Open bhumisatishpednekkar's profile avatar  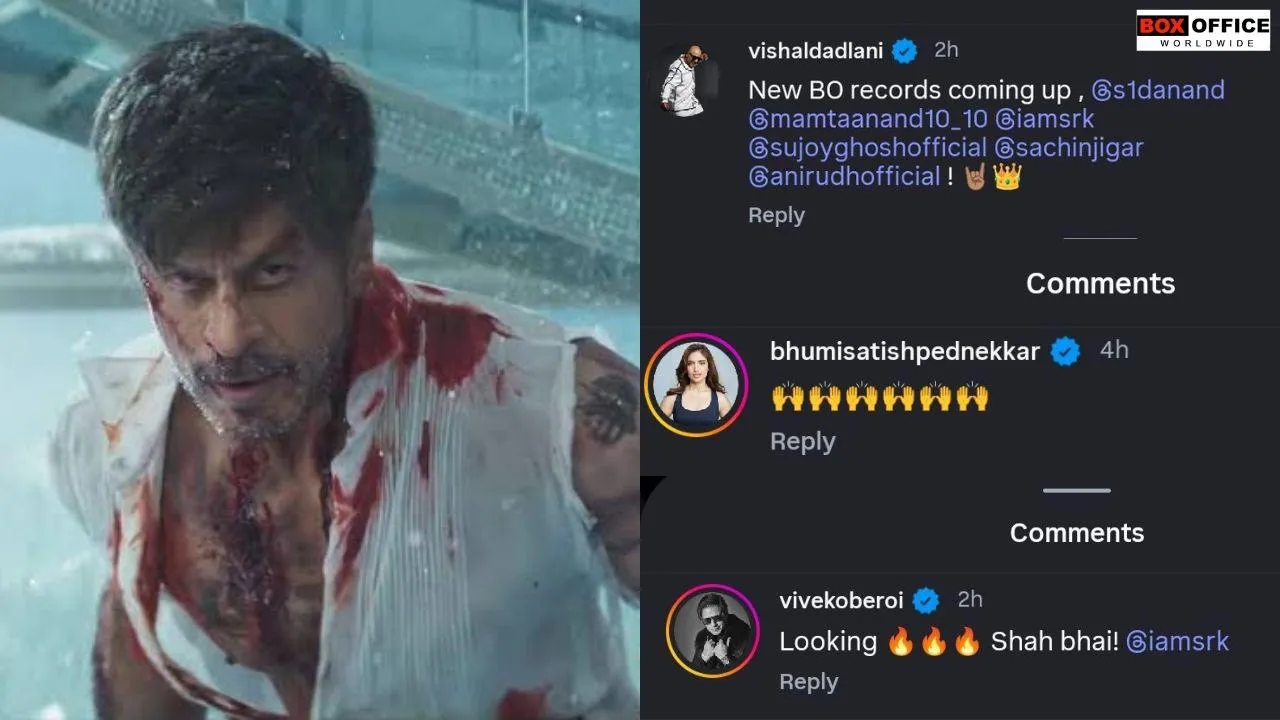click(x=696, y=385)
